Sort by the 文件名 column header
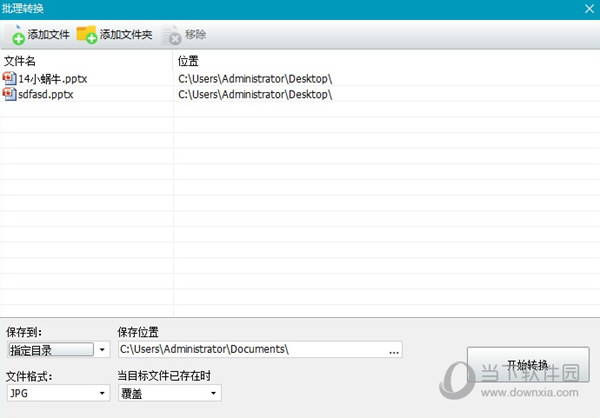 [20, 61]
